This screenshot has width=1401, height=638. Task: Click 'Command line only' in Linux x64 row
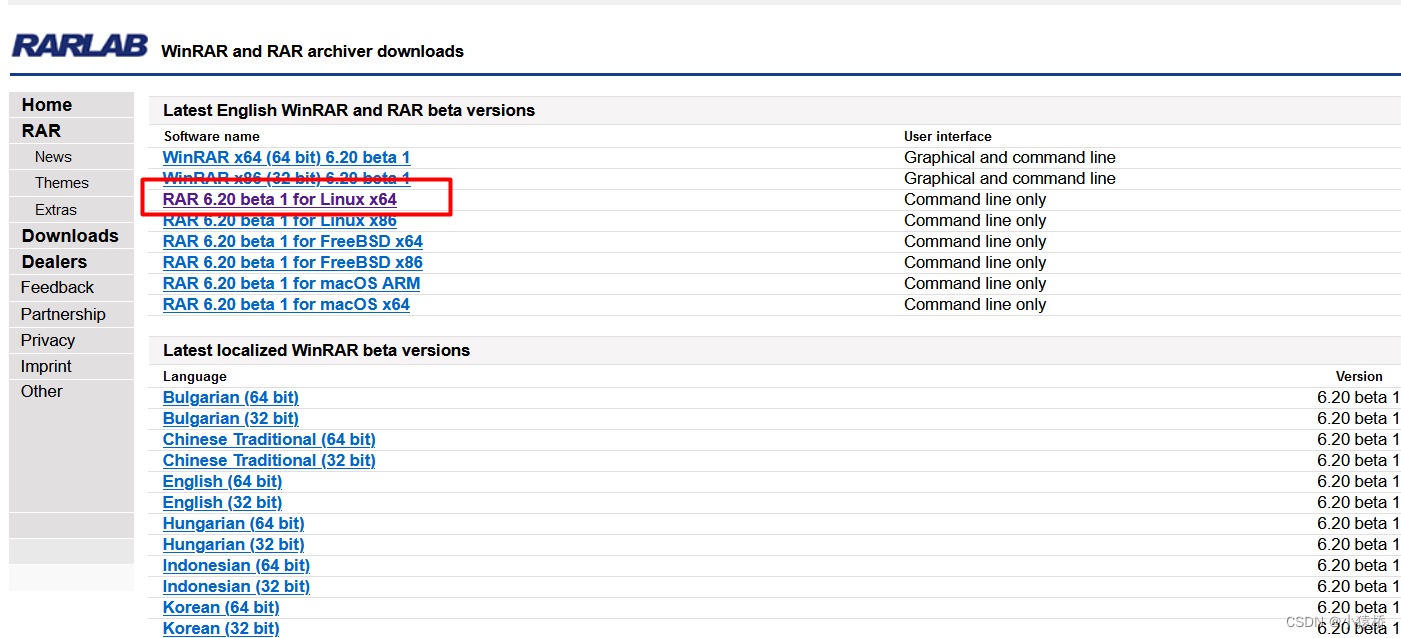[x=975, y=200]
